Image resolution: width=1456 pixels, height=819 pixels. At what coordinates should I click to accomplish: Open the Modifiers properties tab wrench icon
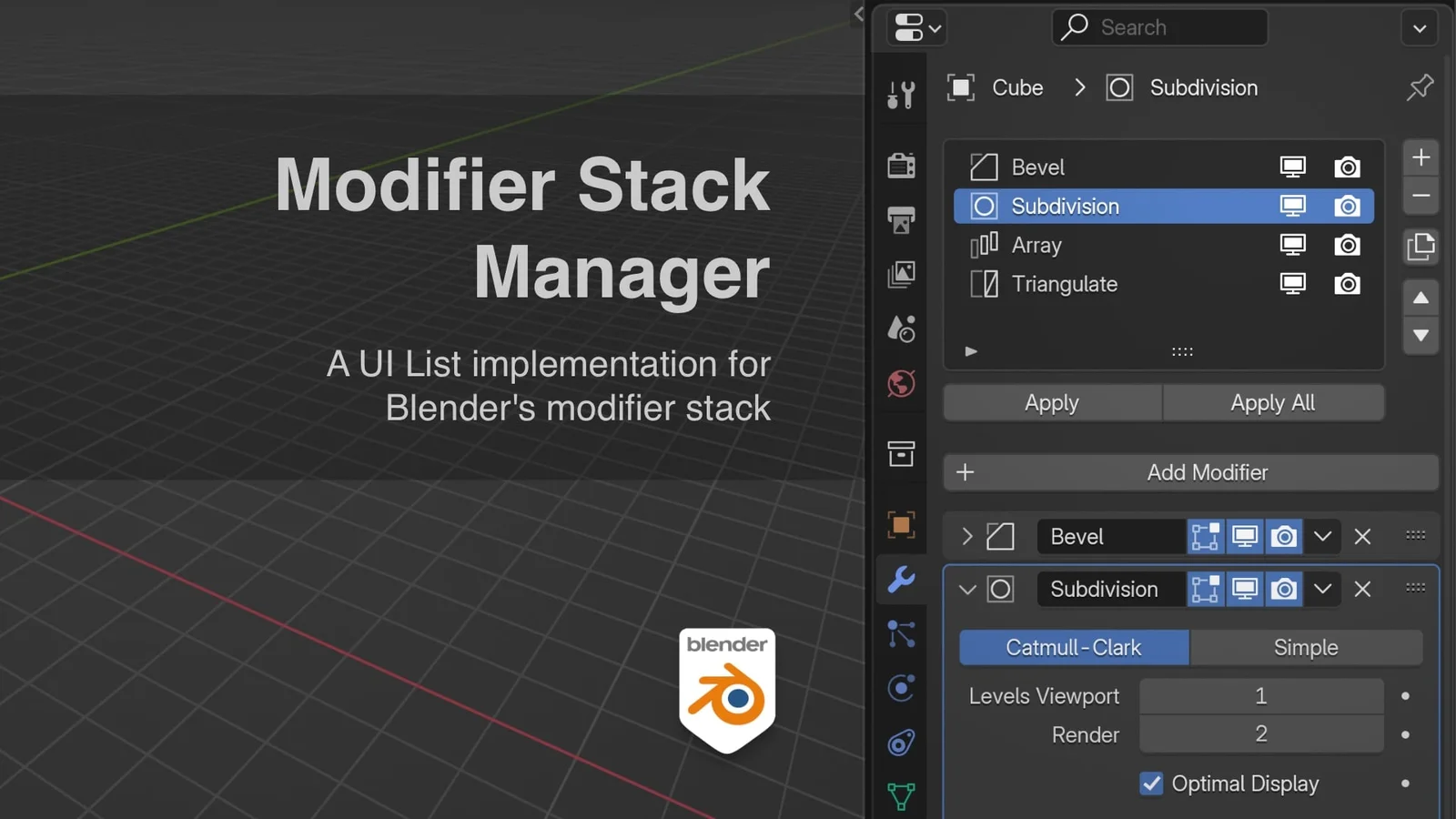click(x=901, y=580)
